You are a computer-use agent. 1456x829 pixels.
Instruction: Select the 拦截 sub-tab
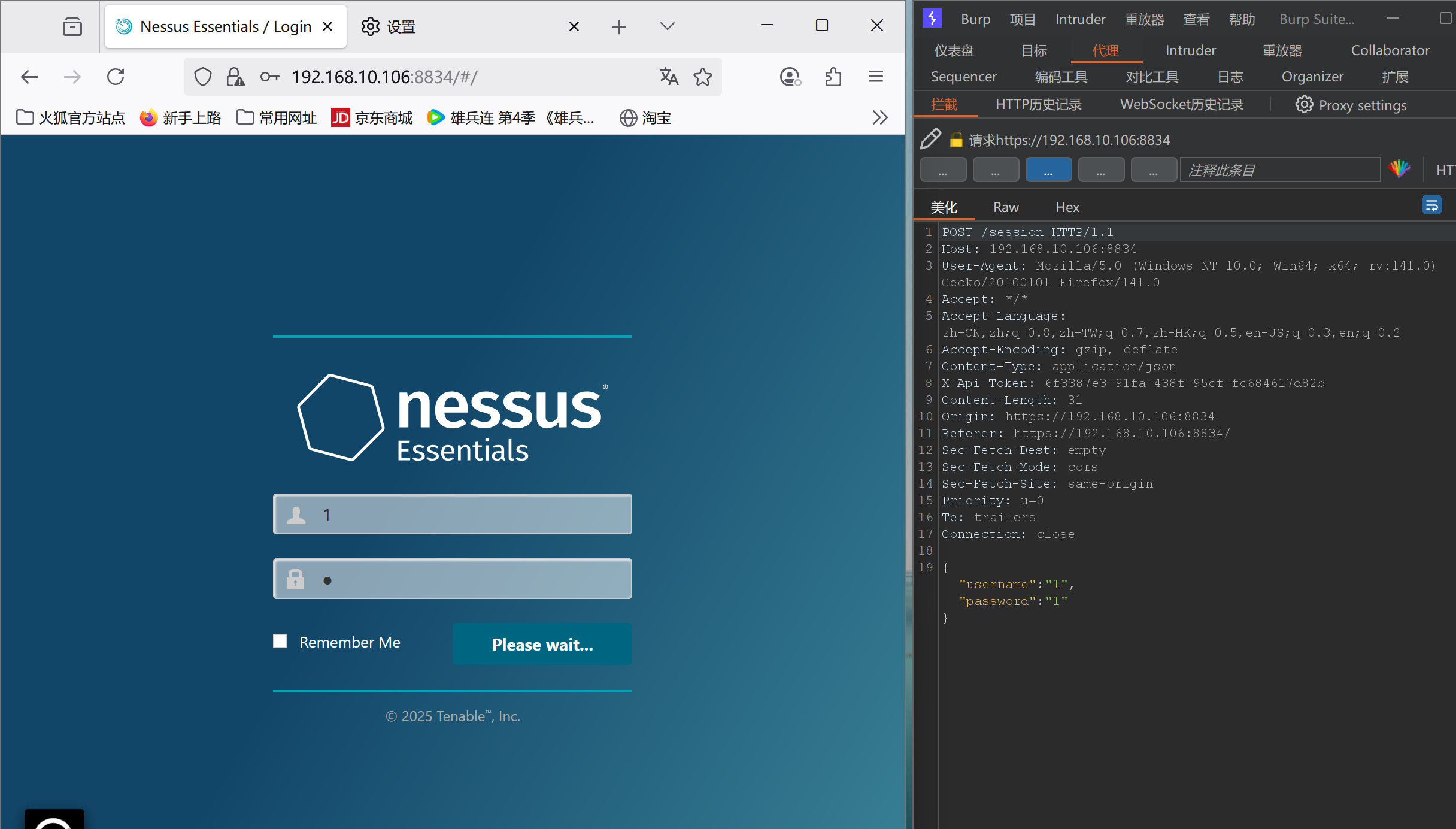[x=944, y=104]
